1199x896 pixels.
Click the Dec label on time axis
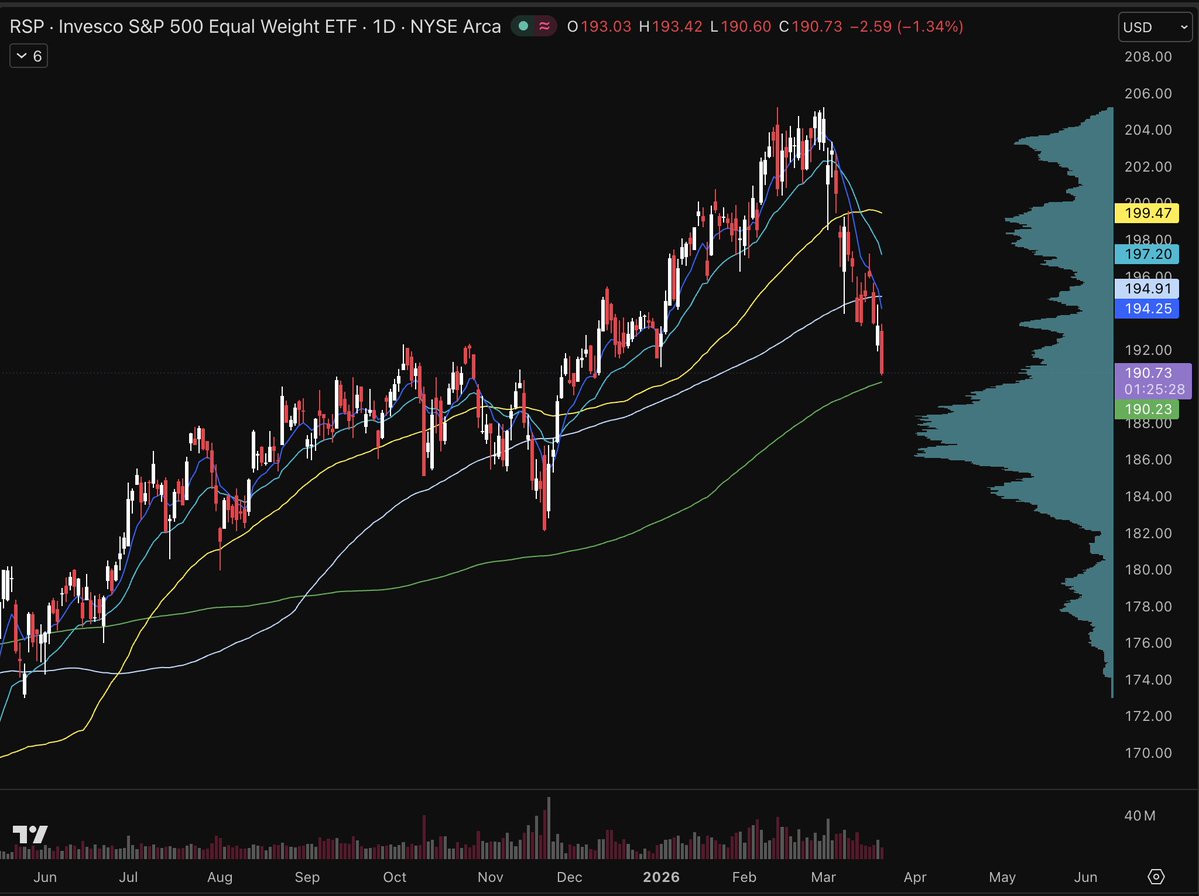(570, 877)
